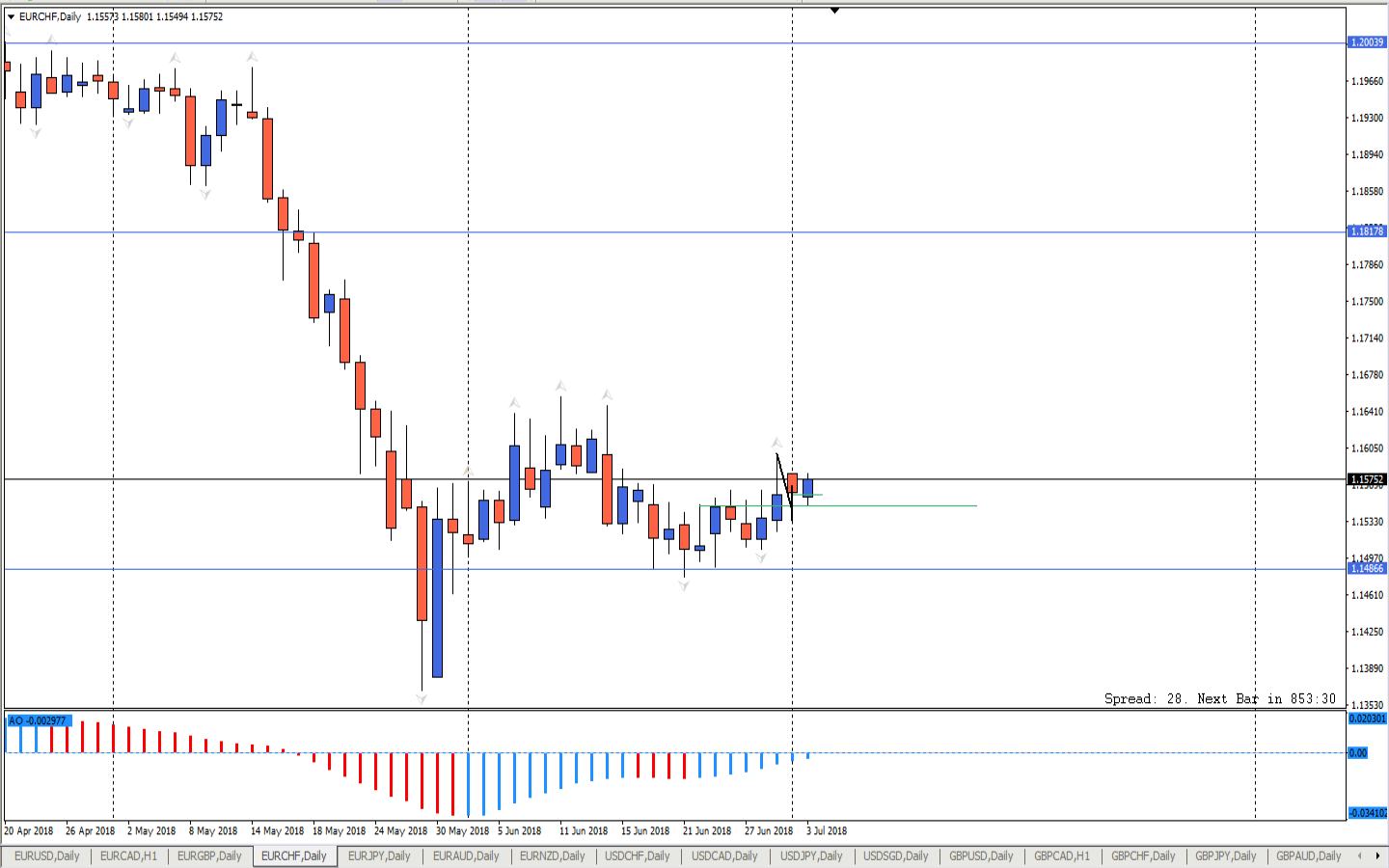
Task: Click the 20 Apr 2018 date label
Action: pos(29,830)
